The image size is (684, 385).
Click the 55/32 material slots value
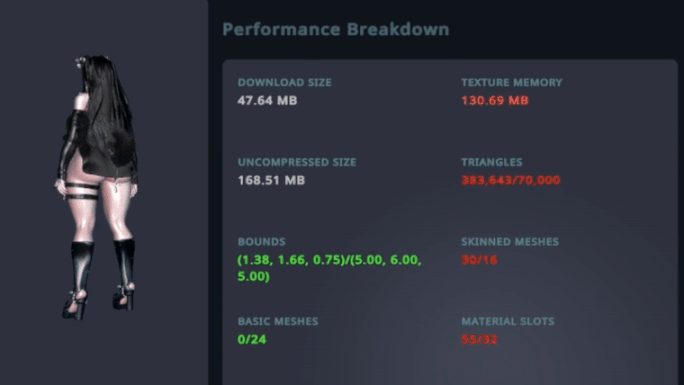(x=479, y=340)
